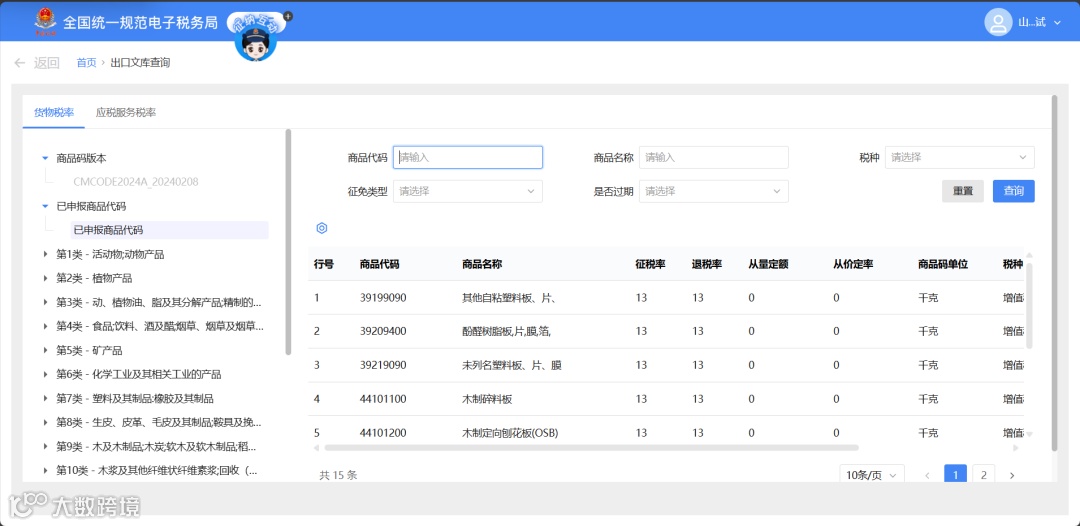Select pagination page 1
Viewport: 1080px width, 526px height.
coord(955,475)
